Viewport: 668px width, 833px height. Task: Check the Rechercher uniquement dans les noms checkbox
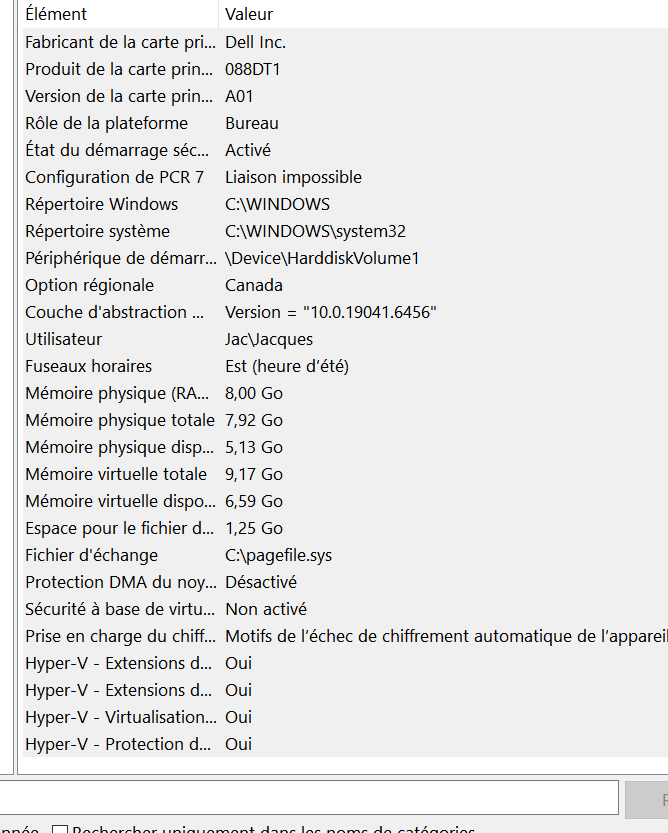(x=60, y=830)
